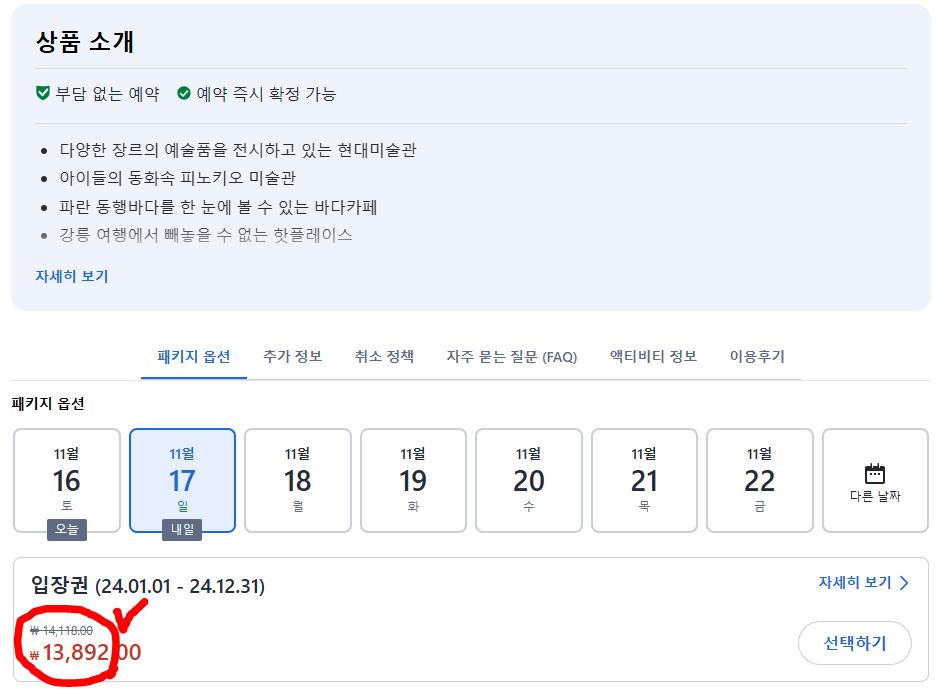Select the 패키지 옵션 tab
This screenshot has height=689, width=939.
point(194,354)
